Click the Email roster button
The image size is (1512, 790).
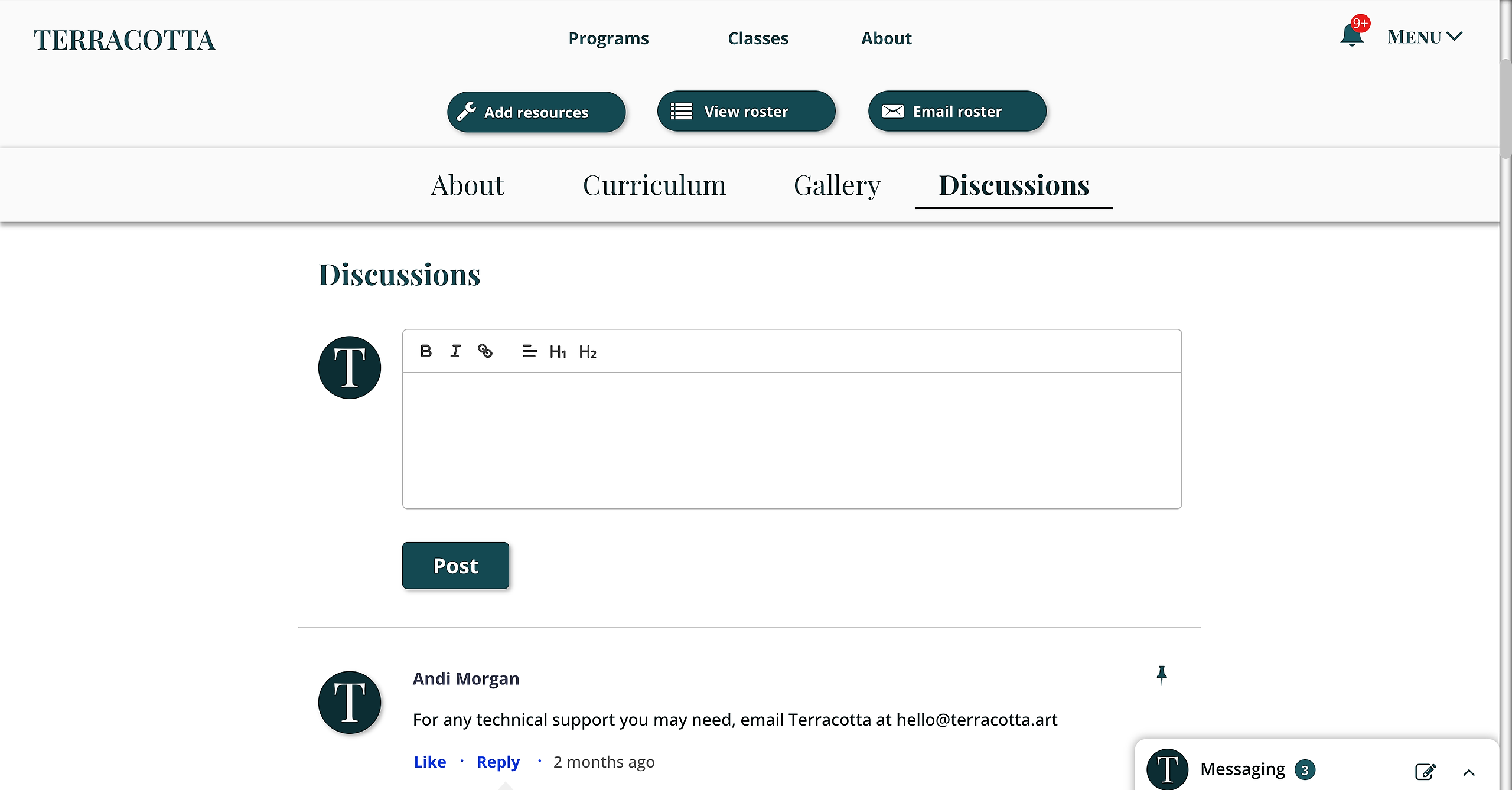(957, 111)
